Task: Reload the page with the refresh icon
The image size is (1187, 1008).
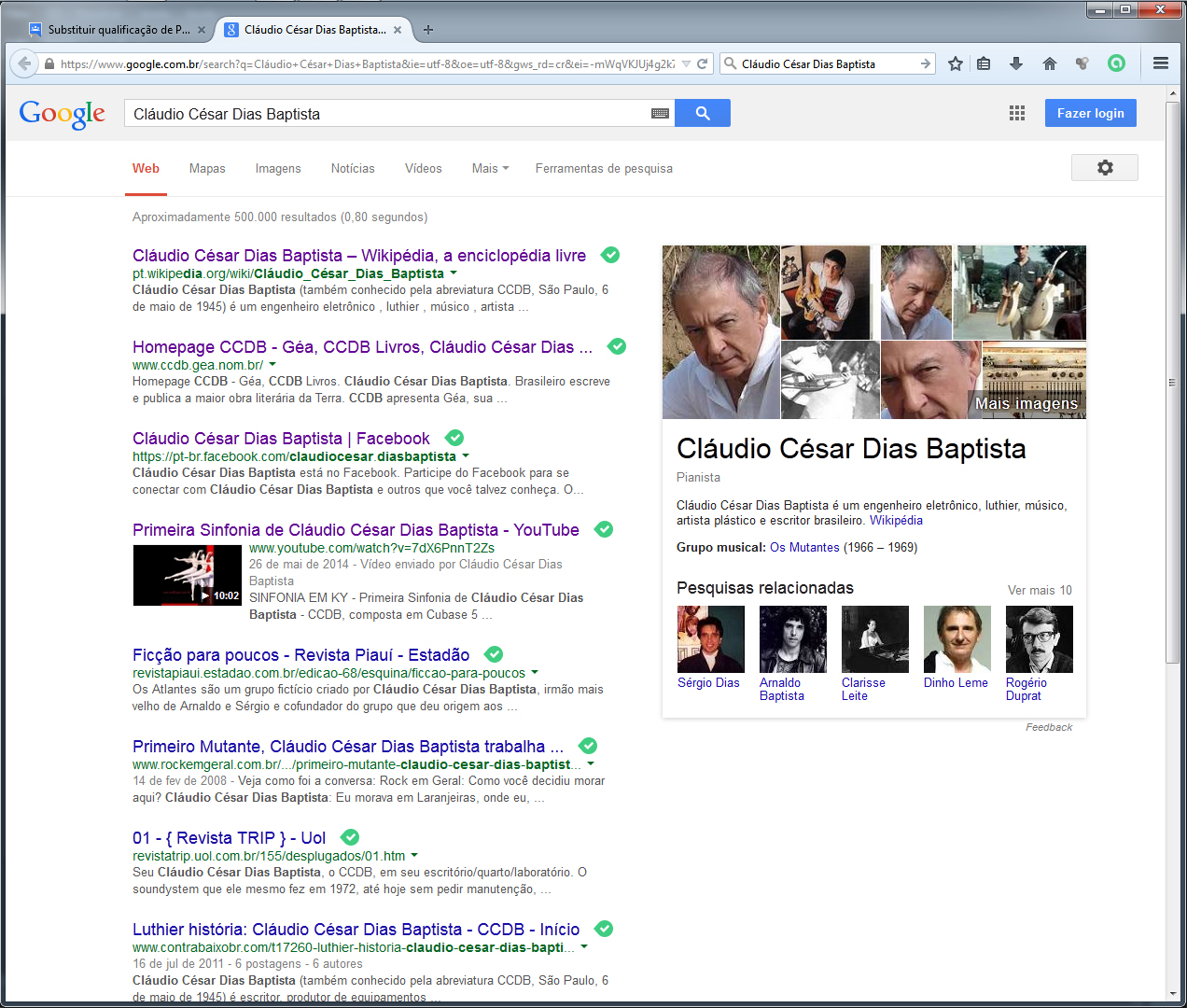Action: [x=703, y=63]
